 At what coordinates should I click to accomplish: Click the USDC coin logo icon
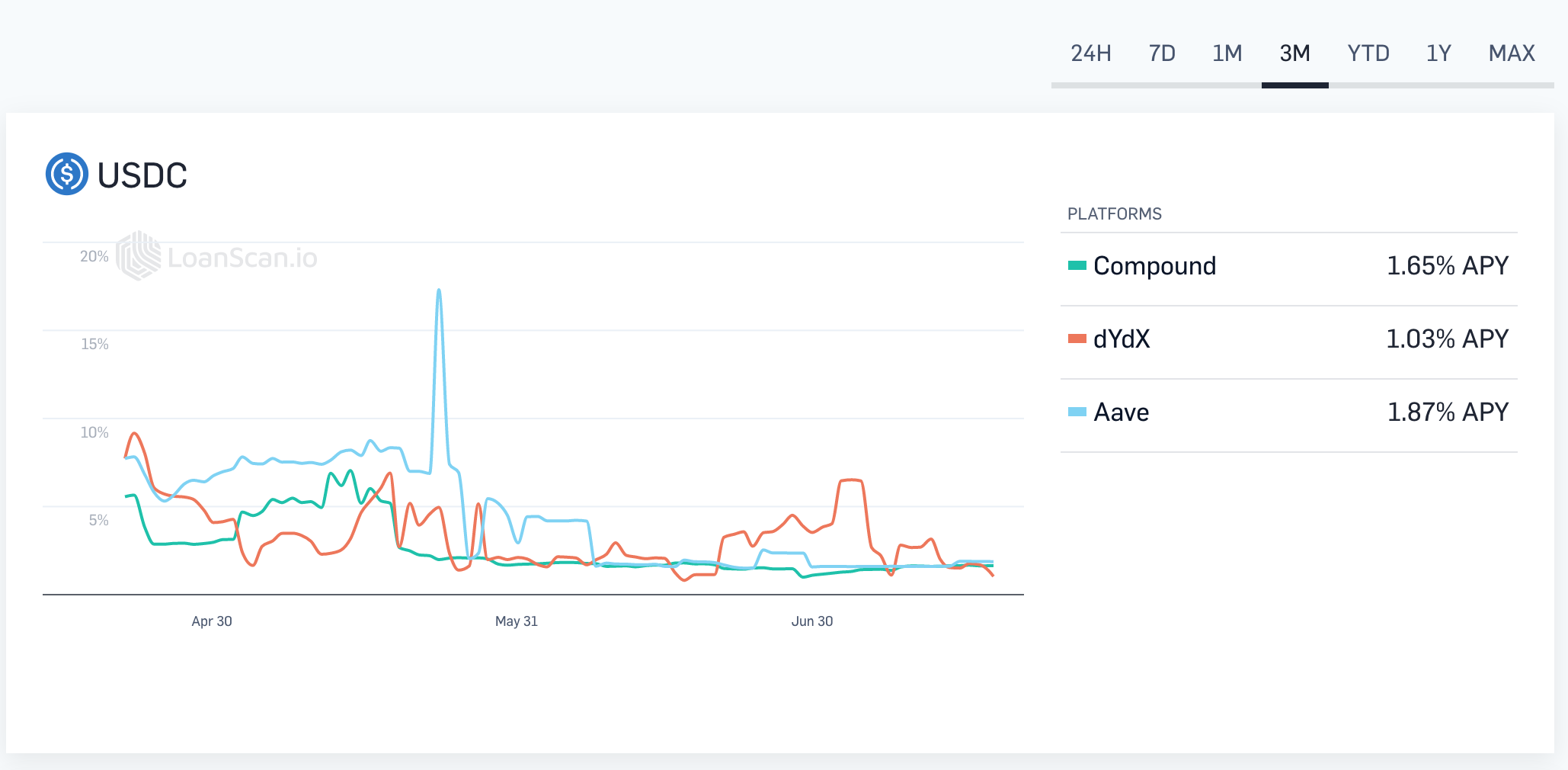click(x=67, y=174)
